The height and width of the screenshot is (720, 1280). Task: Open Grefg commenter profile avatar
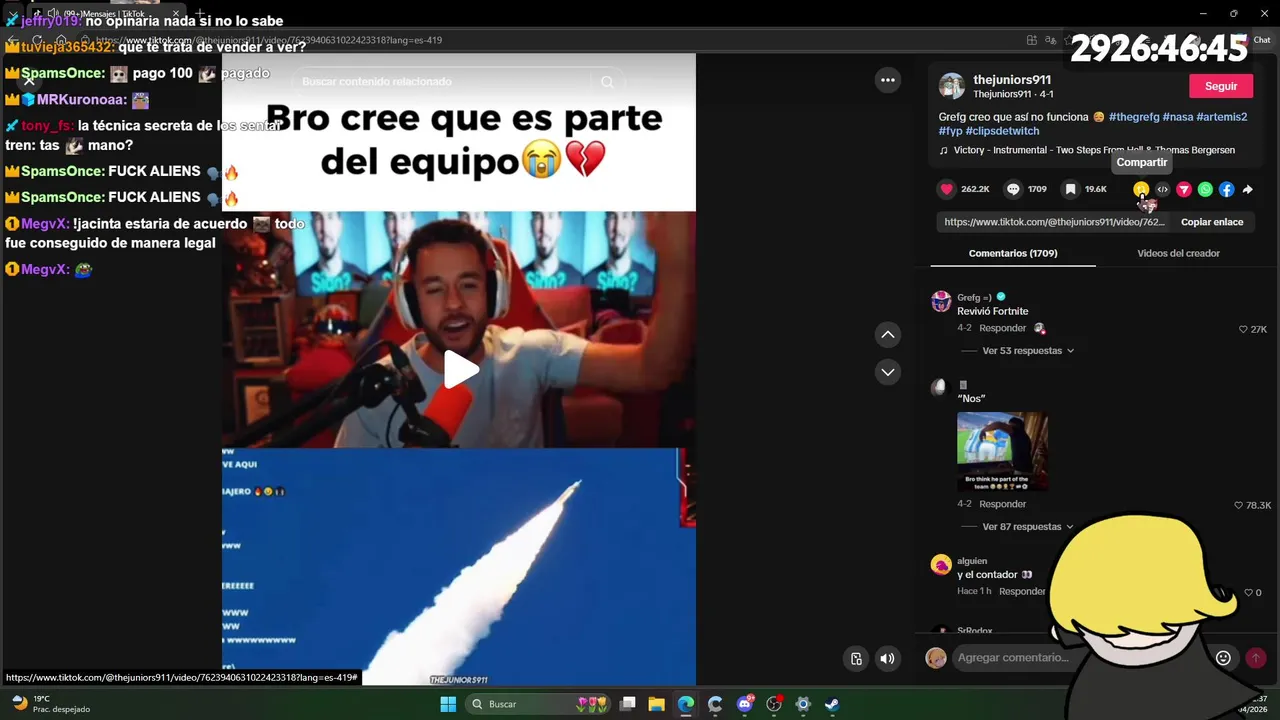pyautogui.click(x=941, y=302)
